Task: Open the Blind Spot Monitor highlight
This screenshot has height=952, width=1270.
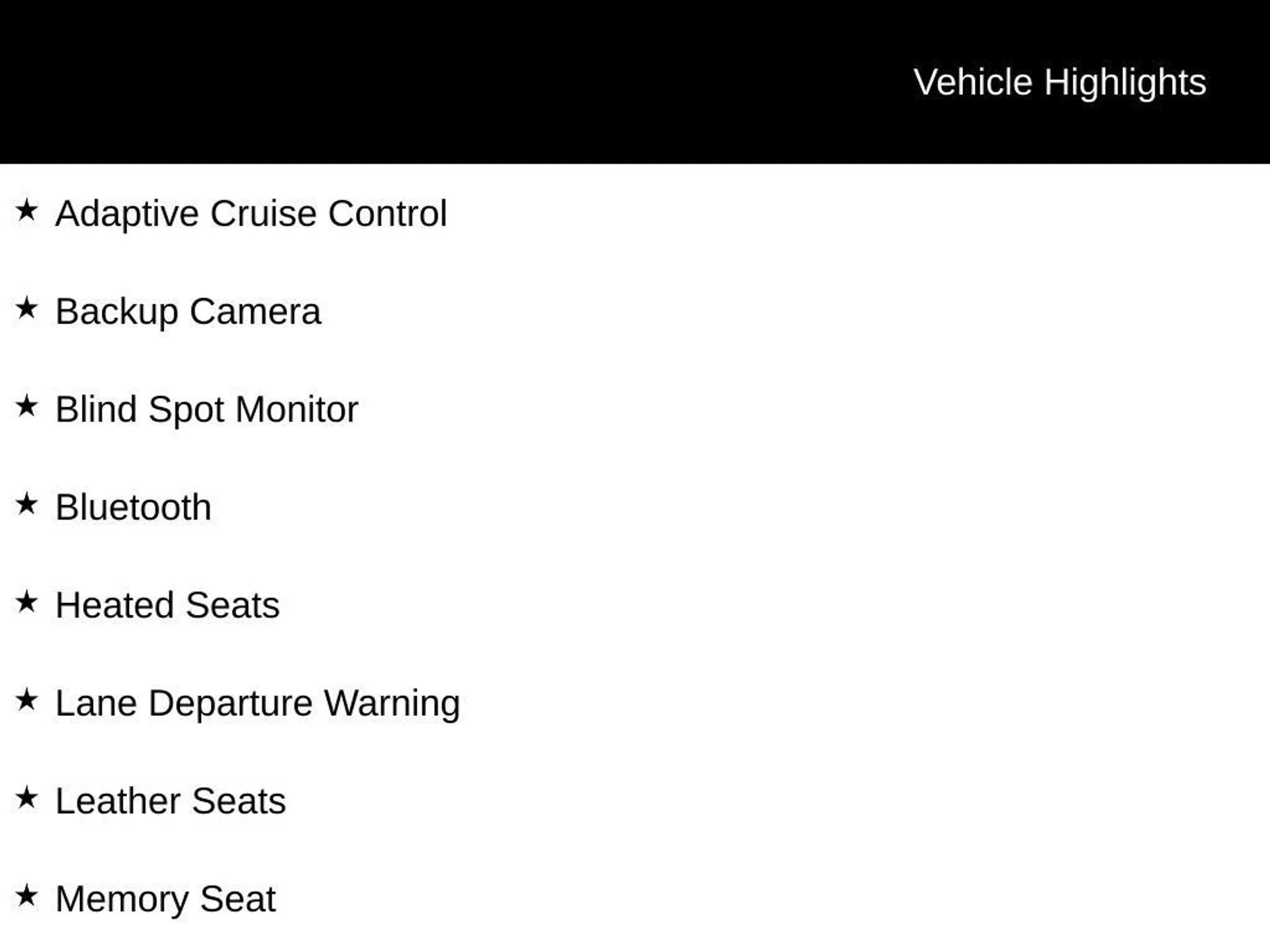Action: (206, 409)
